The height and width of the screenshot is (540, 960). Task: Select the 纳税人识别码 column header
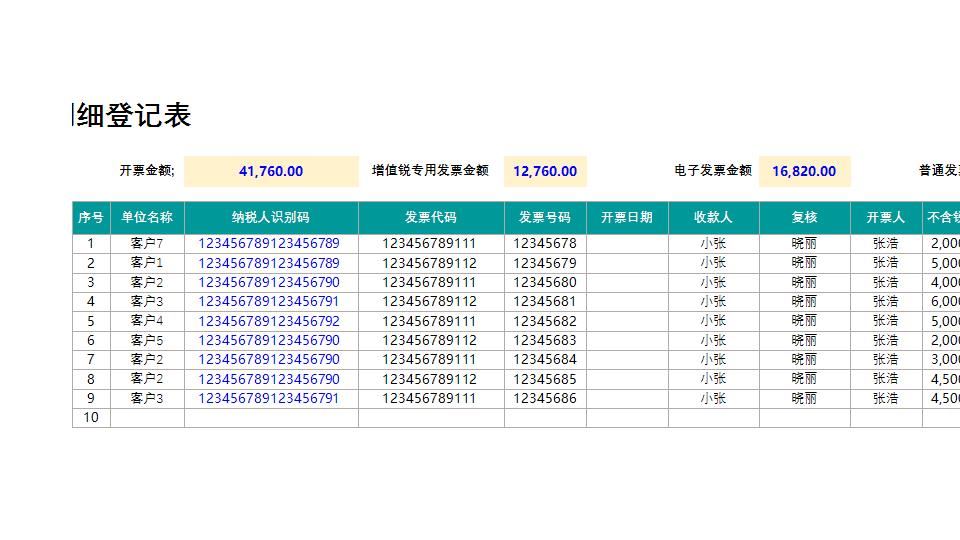[271, 218]
